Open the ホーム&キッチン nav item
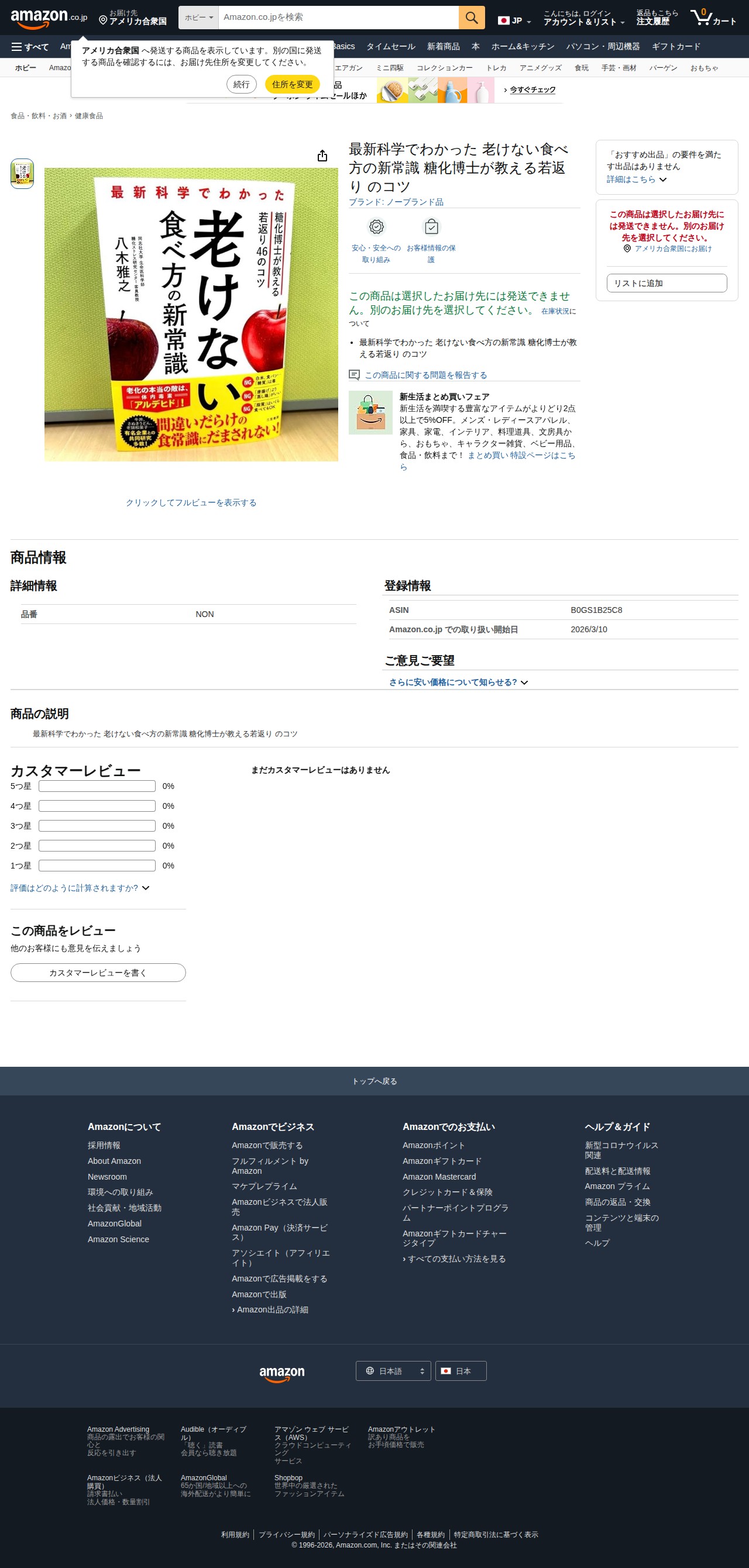 (523, 47)
